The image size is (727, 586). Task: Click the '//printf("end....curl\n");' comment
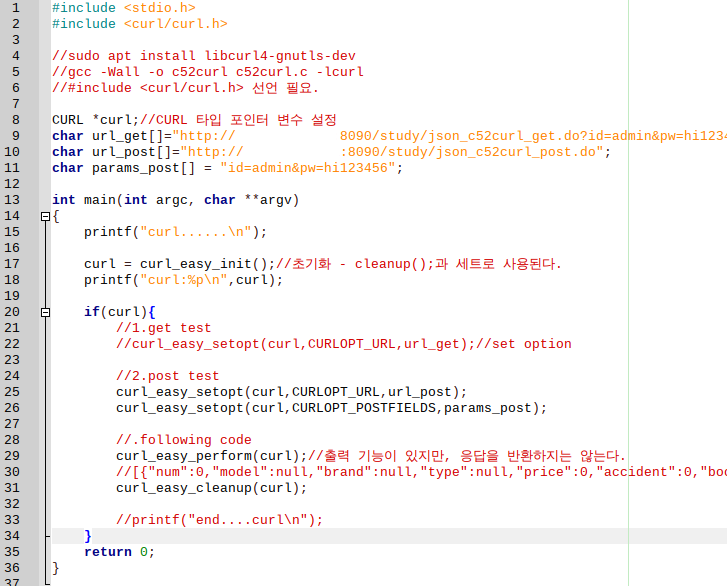(219, 520)
